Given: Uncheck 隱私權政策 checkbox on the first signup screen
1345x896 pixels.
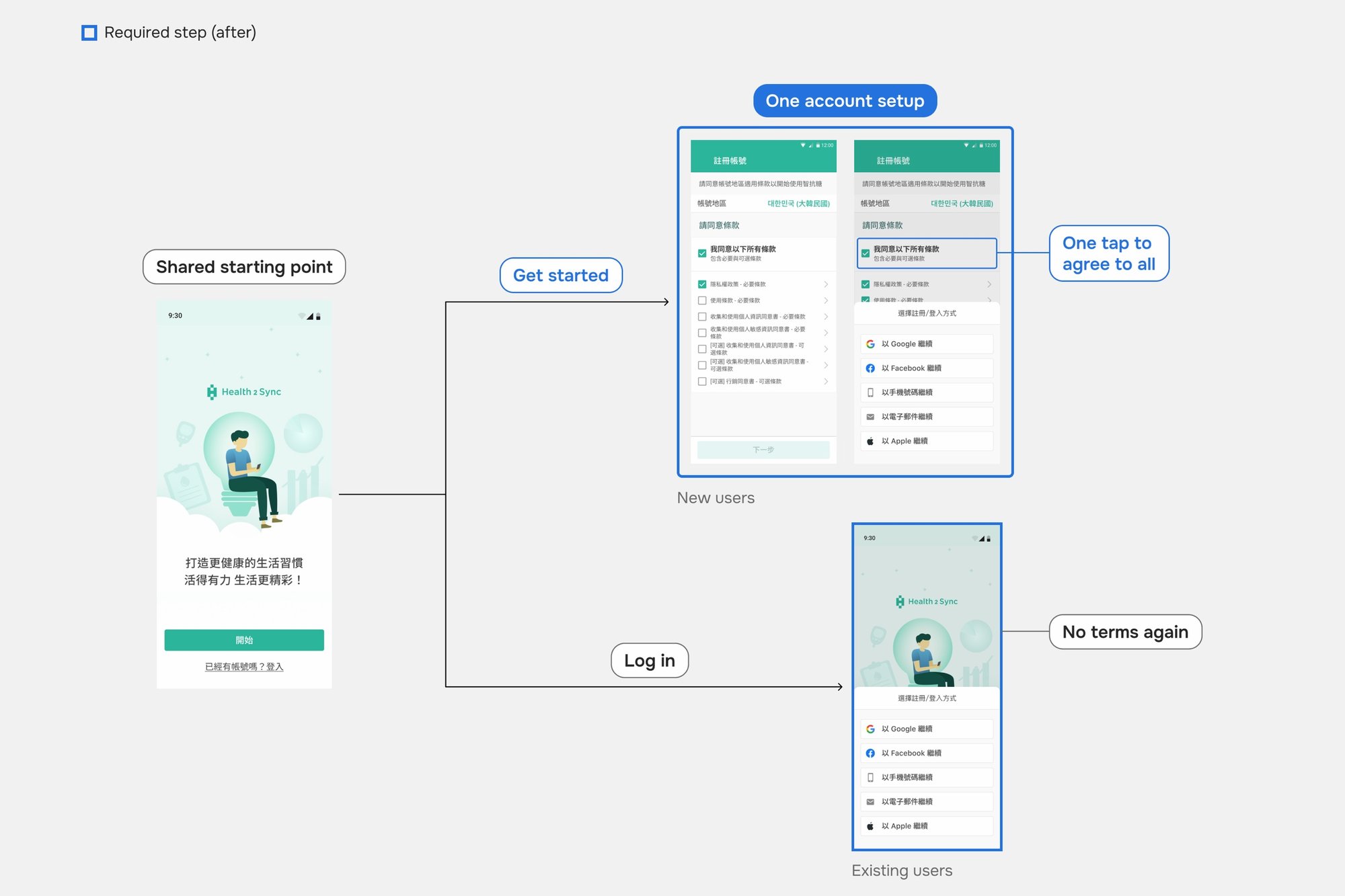Looking at the screenshot, I should coord(702,284).
